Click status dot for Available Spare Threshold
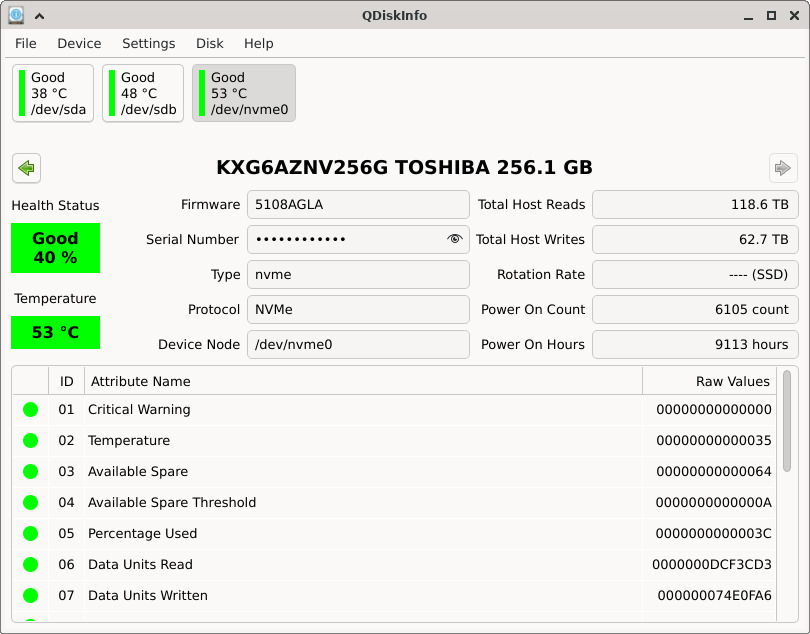This screenshot has width=810, height=634. point(30,503)
